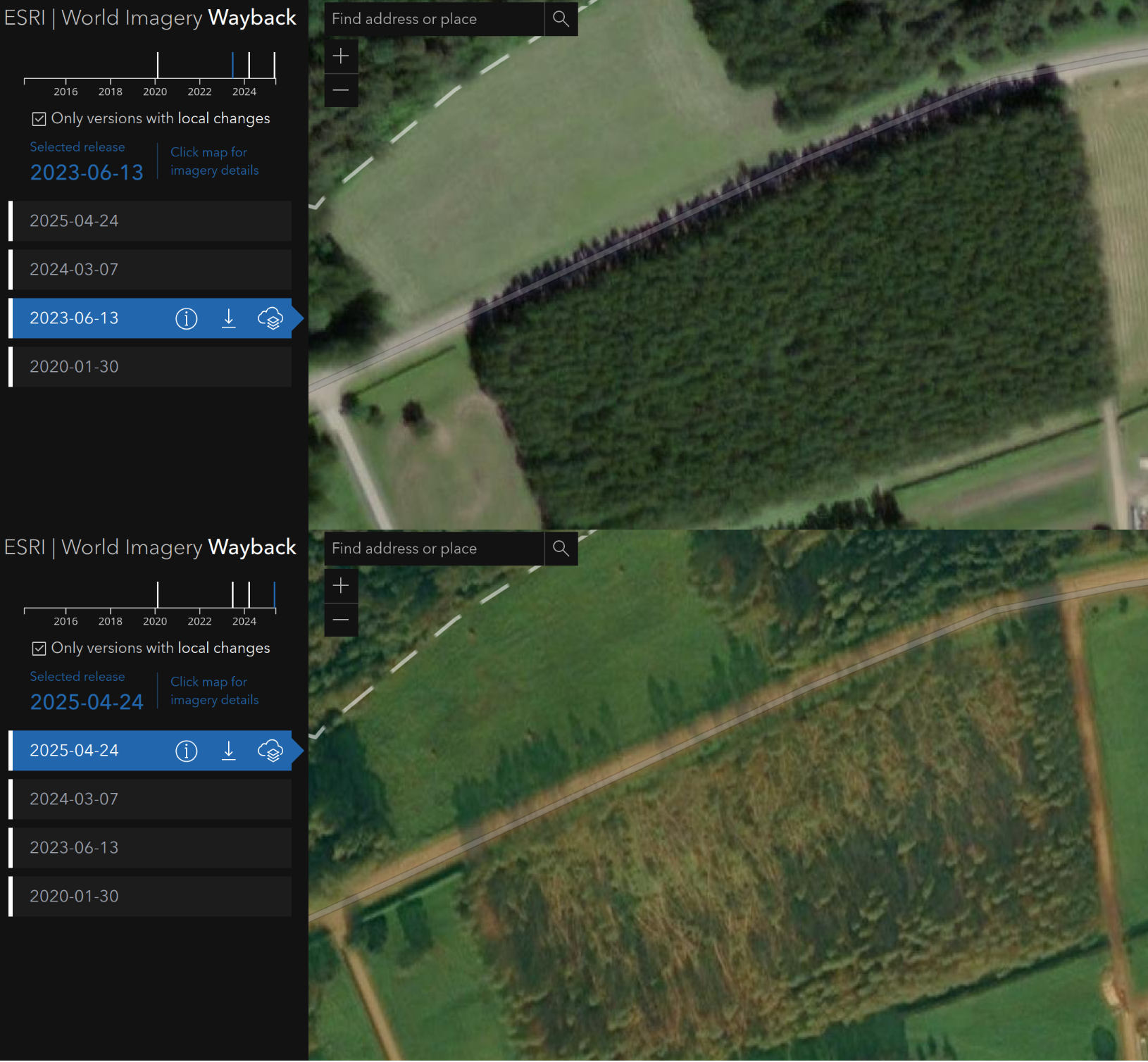Click the bottom 'Find address or place' field

435,549
